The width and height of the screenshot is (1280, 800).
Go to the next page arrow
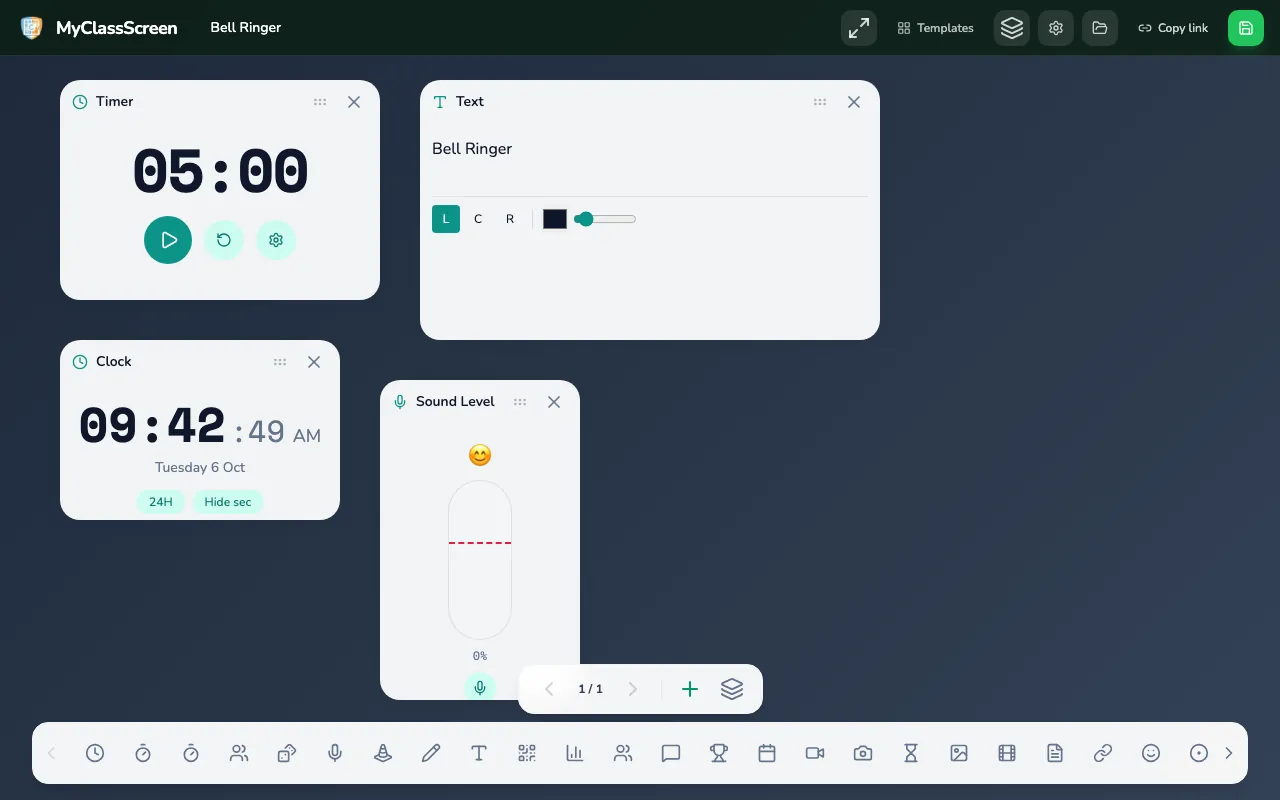pos(633,689)
